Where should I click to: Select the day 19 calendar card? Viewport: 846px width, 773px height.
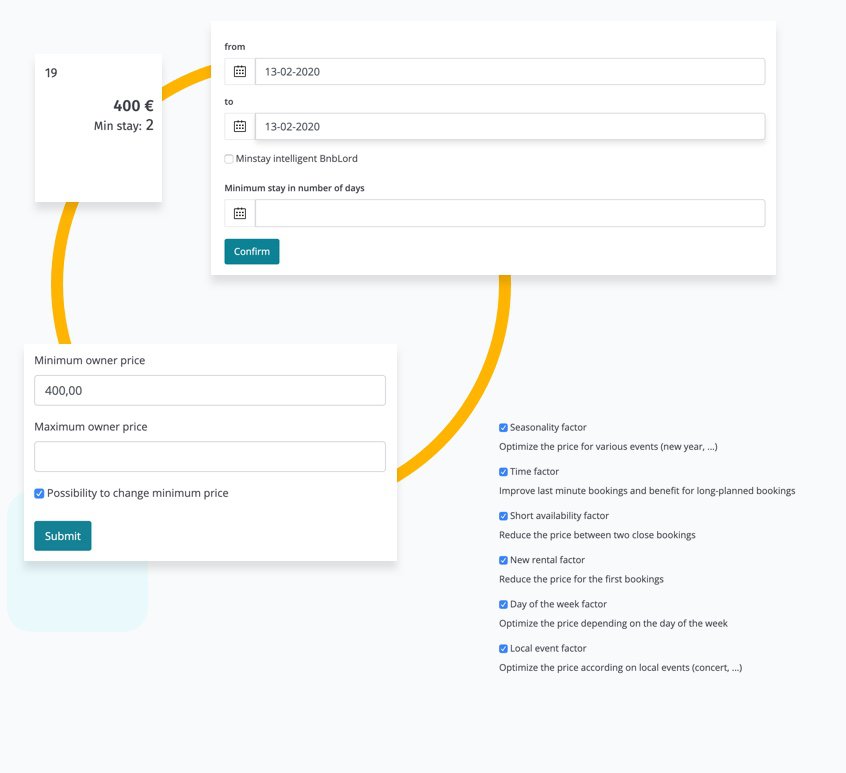[98, 128]
